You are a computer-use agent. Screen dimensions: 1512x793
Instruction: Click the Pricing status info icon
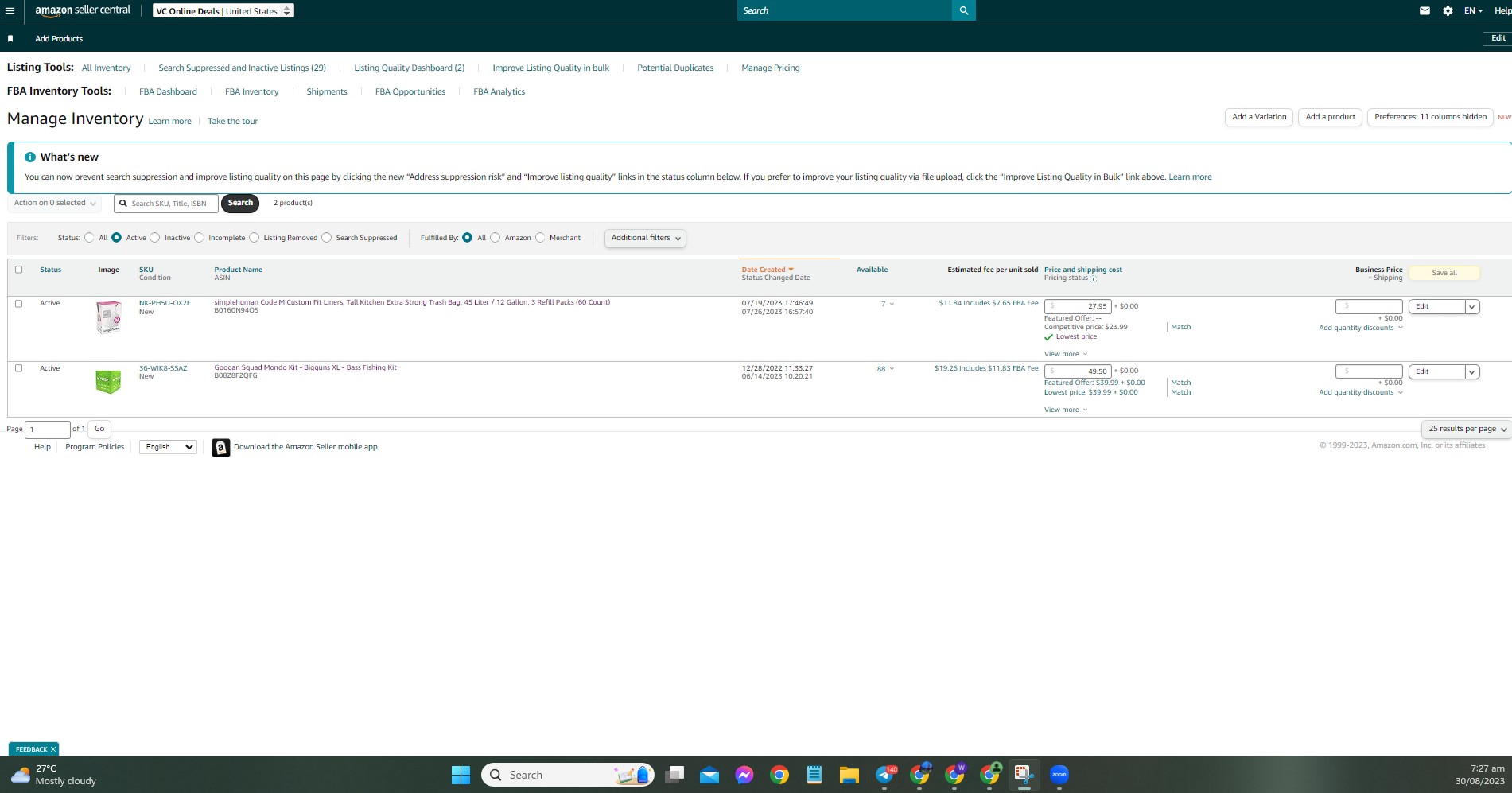(1093, 278)
